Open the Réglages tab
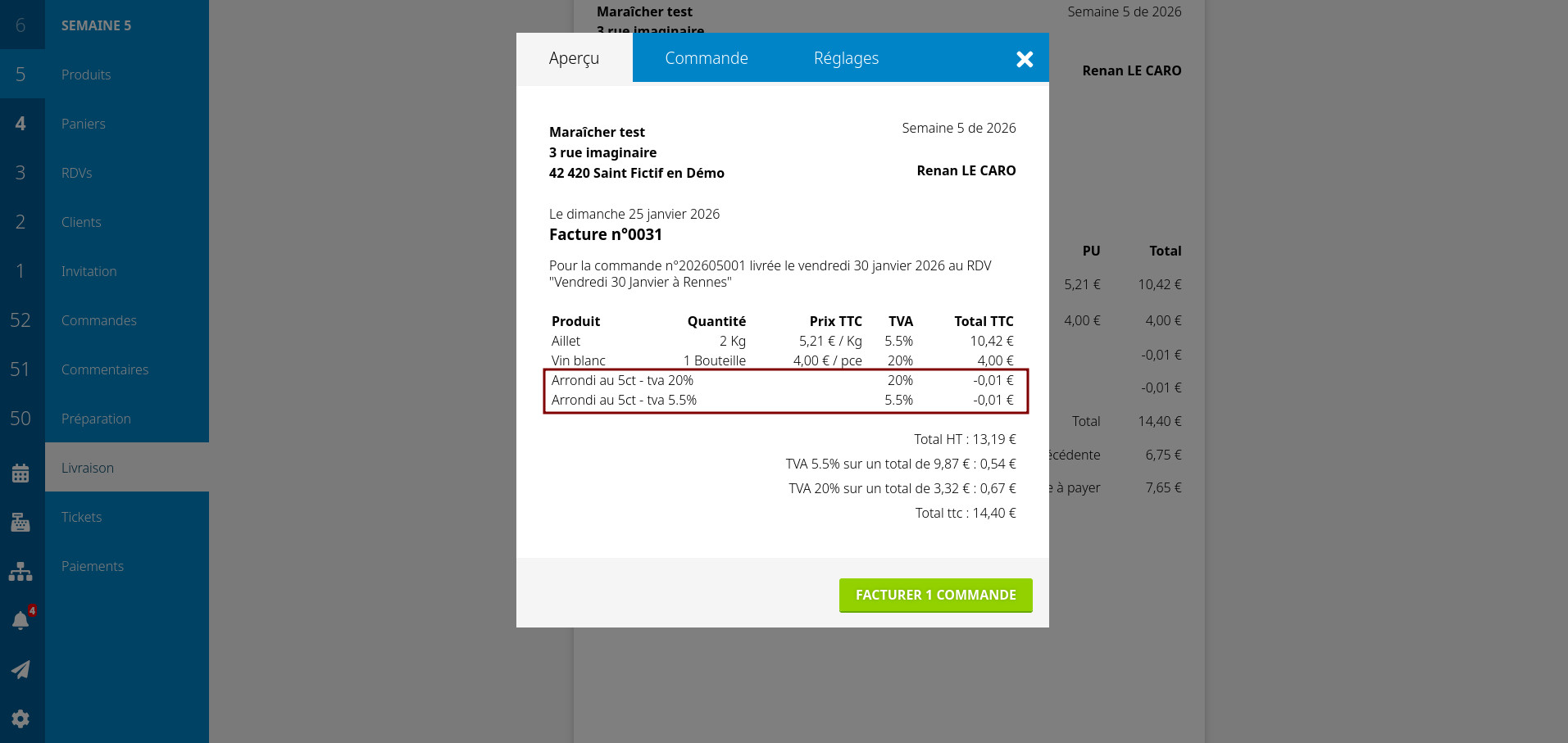This screenshot has height=743, width=1568. pos(846,58)
